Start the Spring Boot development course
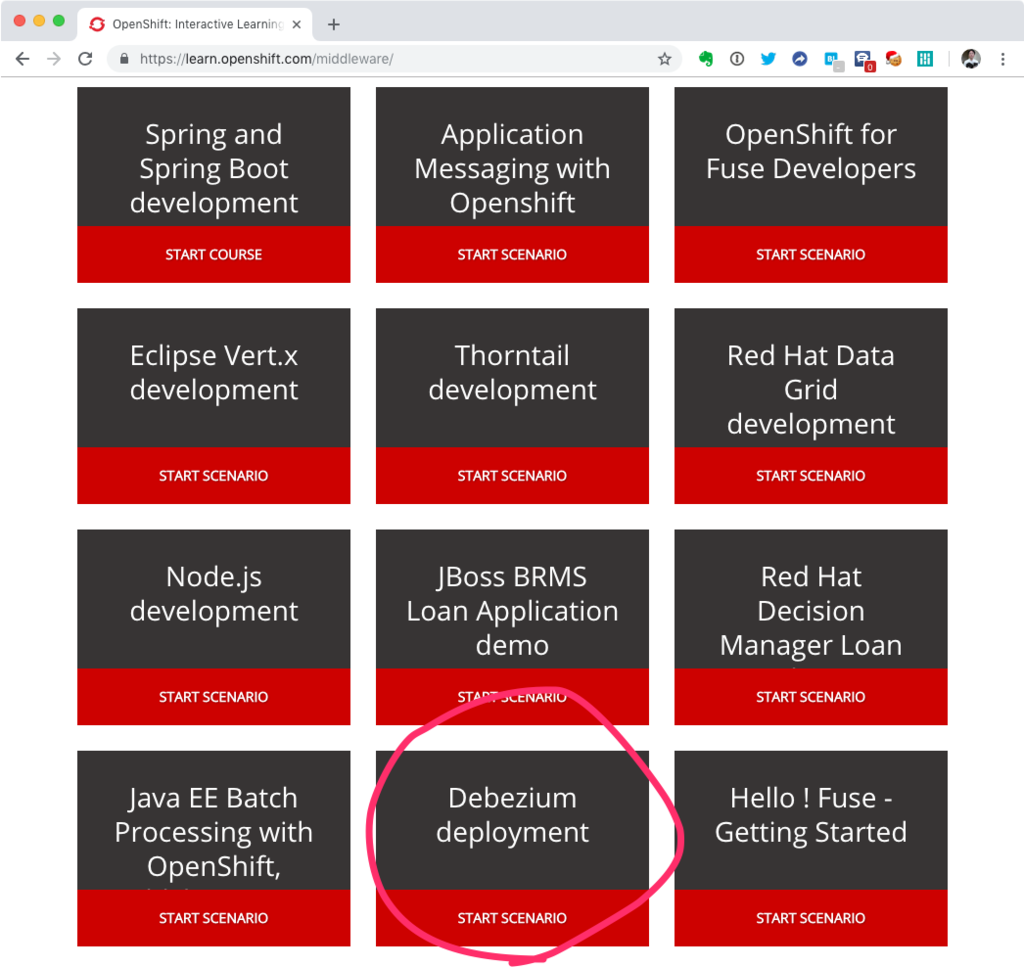This screenshot has width=1024, height=967. (214, 255)
